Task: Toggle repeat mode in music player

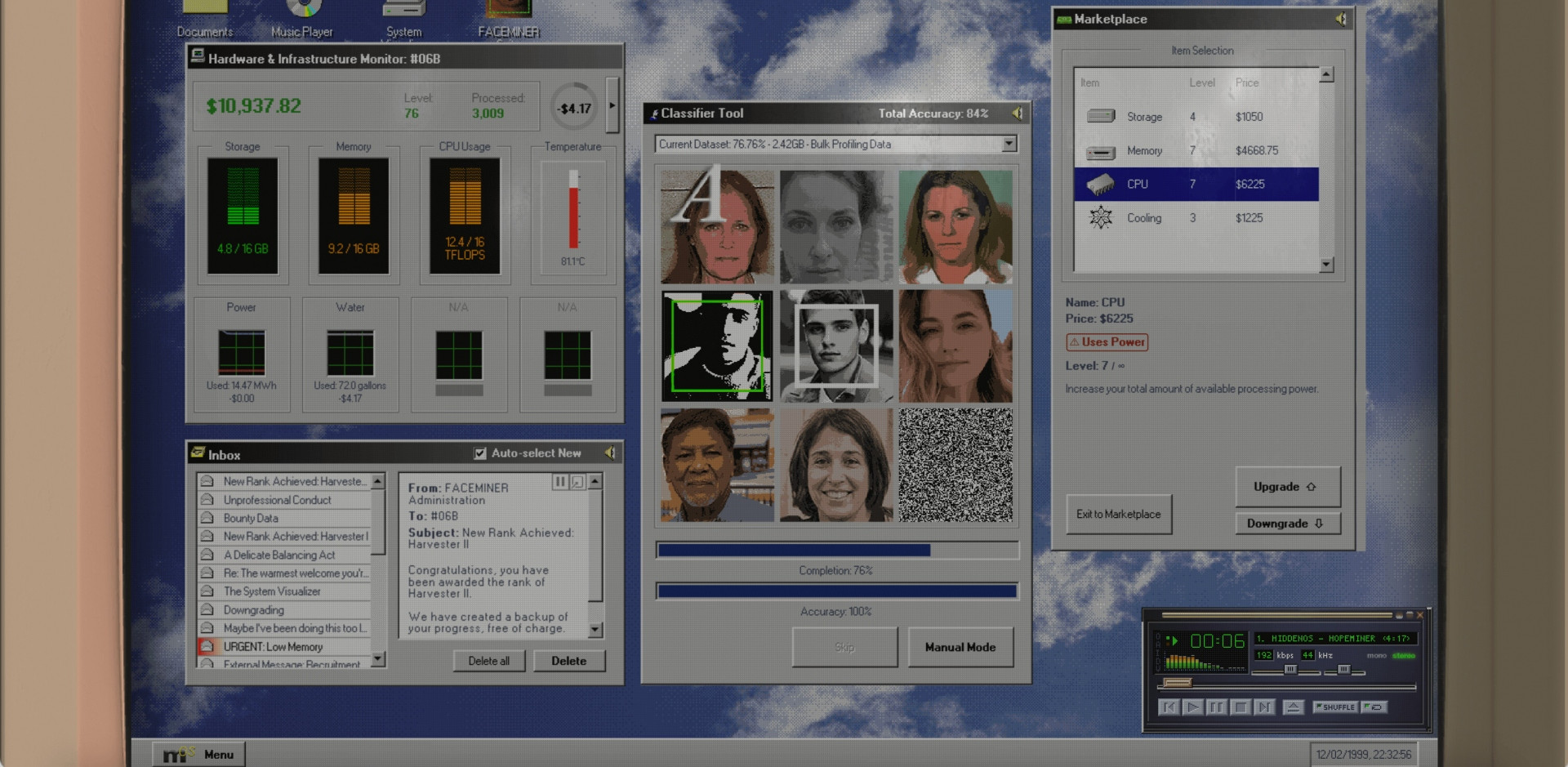Action: 1374,707
